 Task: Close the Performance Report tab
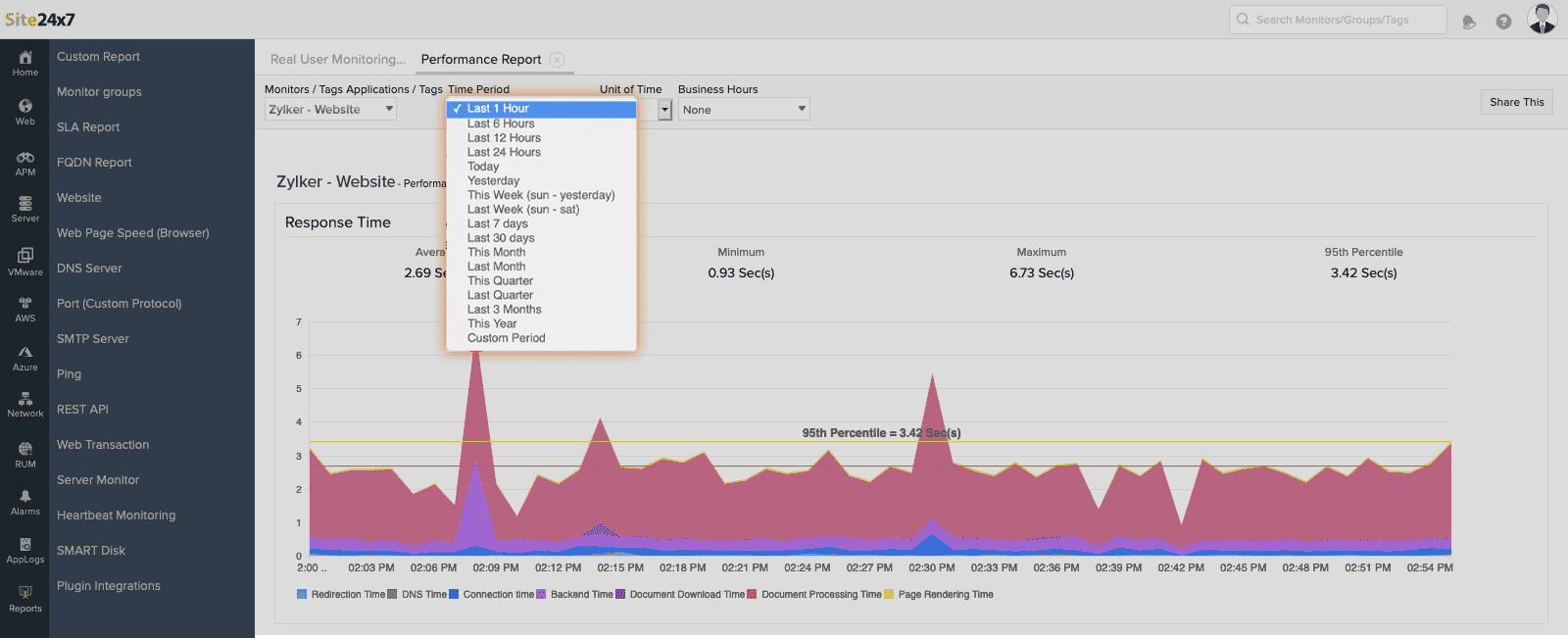(557, 59)
